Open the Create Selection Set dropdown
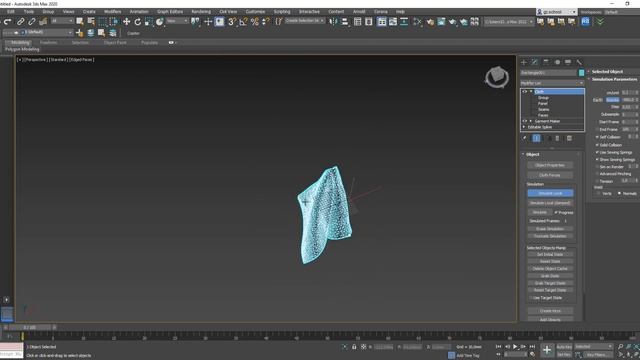Screen dimensions: 640x360 click(x=304, y=21)
